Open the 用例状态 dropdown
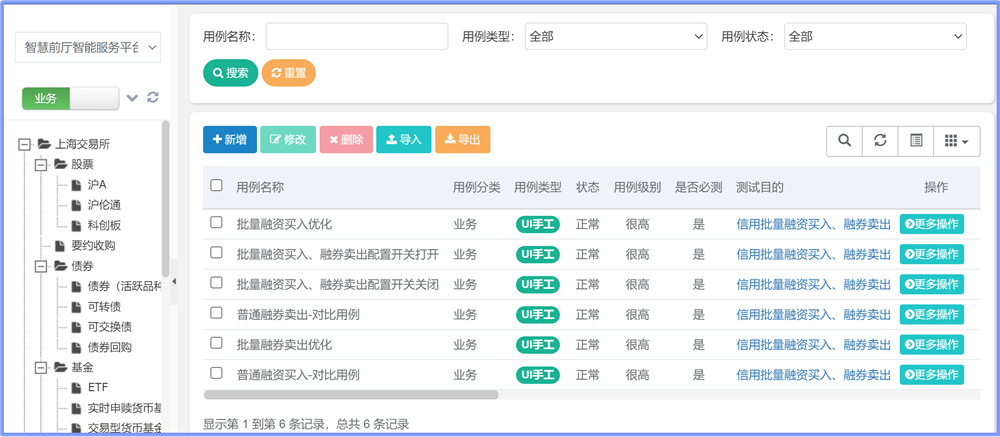This screenshot has width=1000, height=437. (x=875, y=36)
